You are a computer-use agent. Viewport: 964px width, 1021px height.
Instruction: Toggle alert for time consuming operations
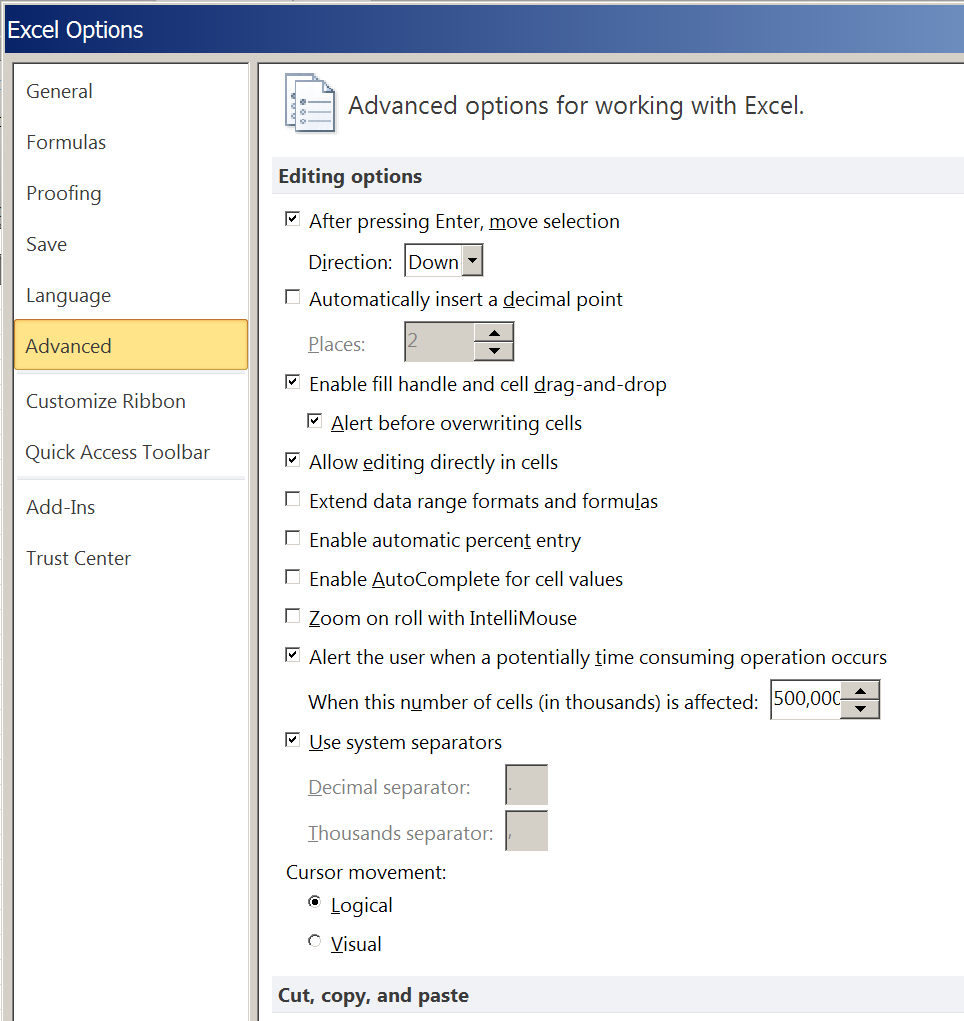(292, 655)
